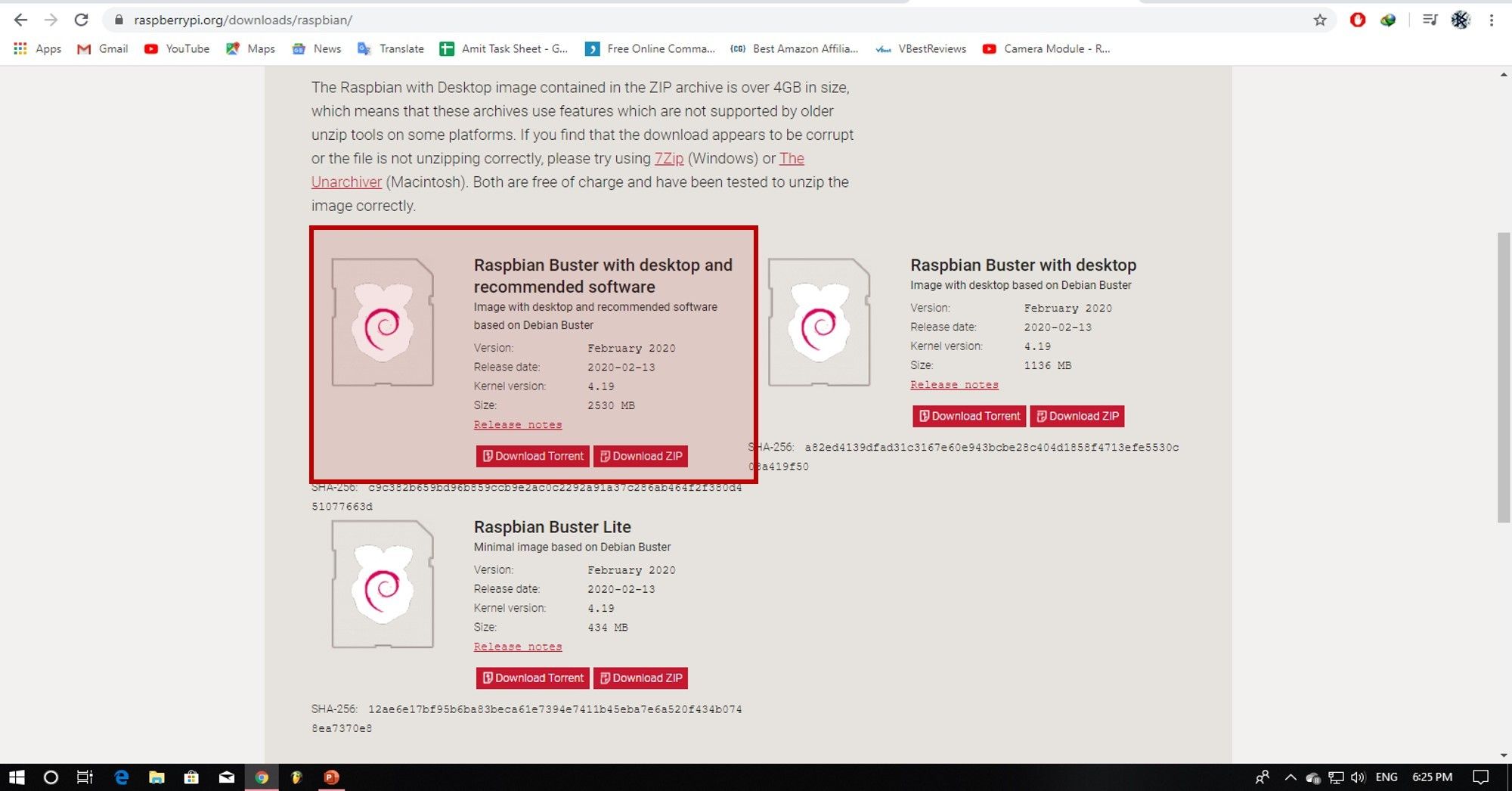Screen dimensions: 1512x791
Task: Navigate back using the browser back arrow
Action: pyautogui.click(x=20, y=20)
